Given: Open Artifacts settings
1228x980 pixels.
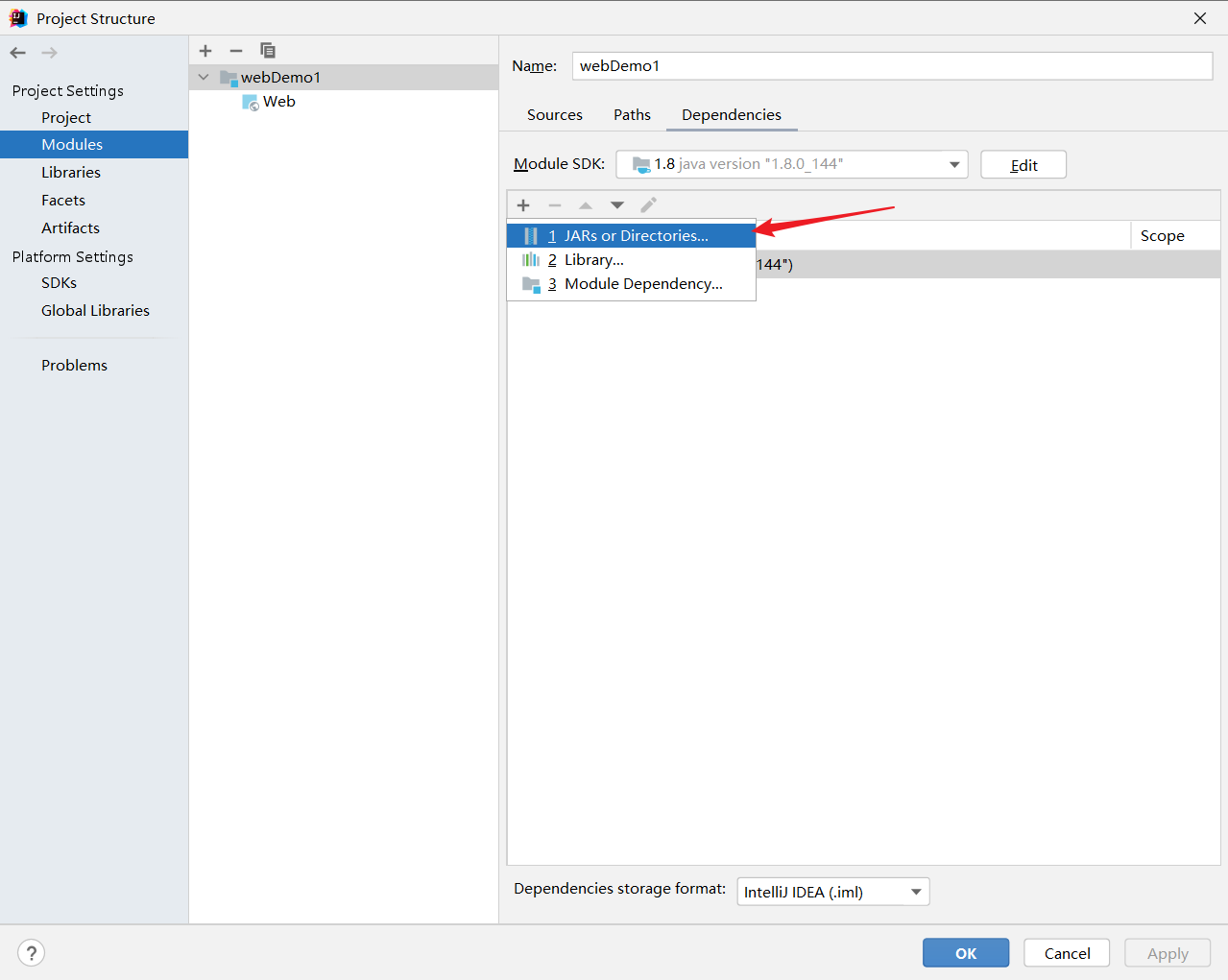Looking at the screenshot, I should [x=70, y=227].
